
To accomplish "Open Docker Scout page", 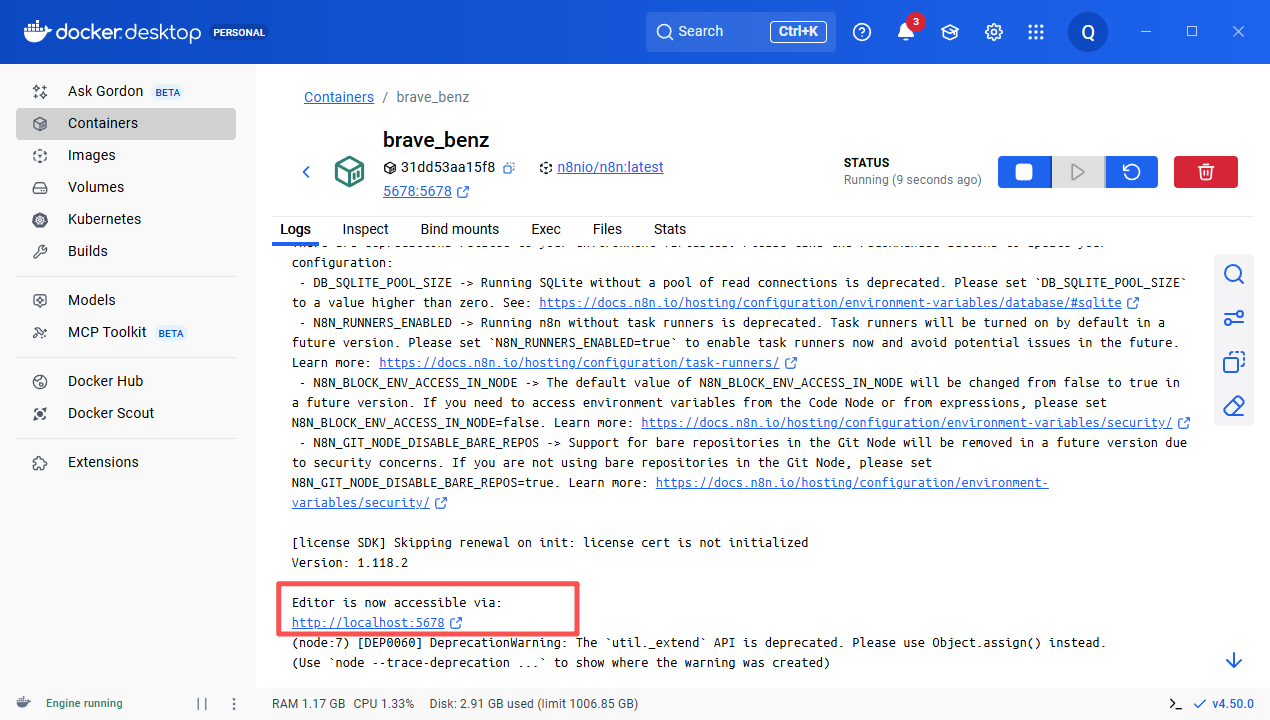I will [x=126, y=413].
